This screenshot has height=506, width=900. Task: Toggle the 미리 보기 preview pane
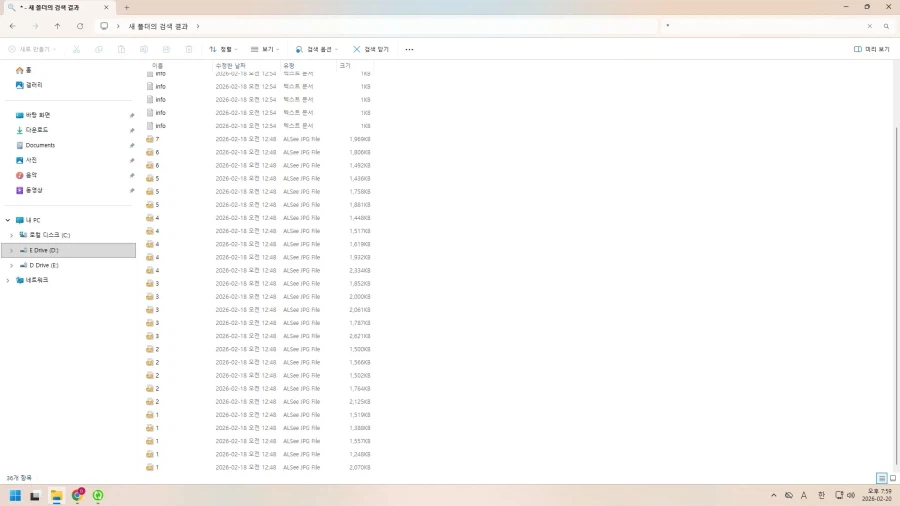coord(872,49)
